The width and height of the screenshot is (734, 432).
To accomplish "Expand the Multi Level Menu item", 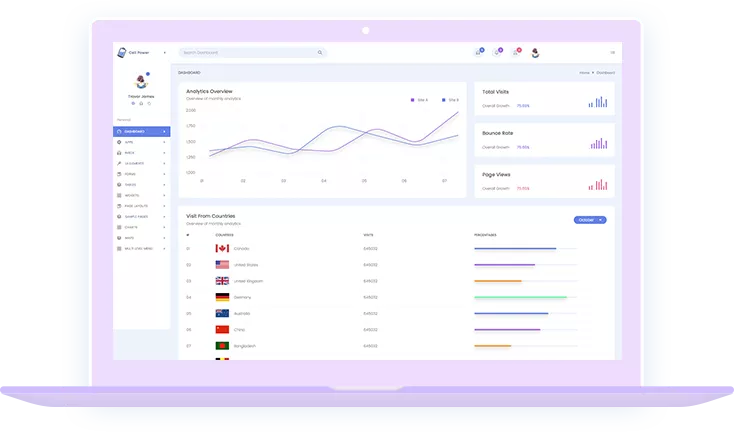I will [140, 248].
